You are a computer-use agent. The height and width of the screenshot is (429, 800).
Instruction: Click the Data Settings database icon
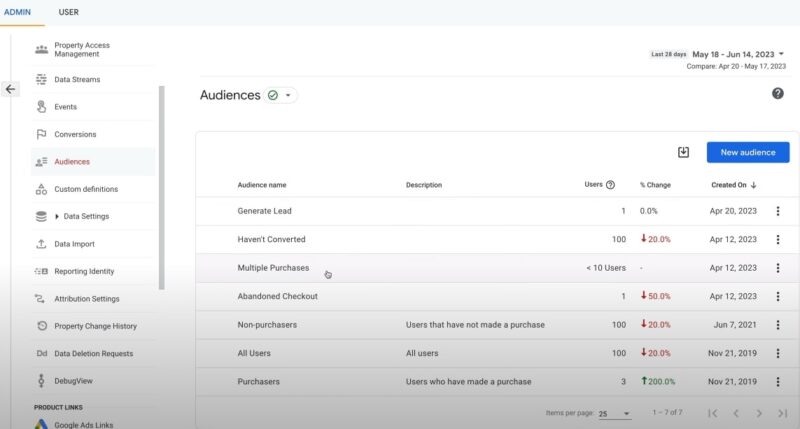pyautogui.click(x=41, y=216)
